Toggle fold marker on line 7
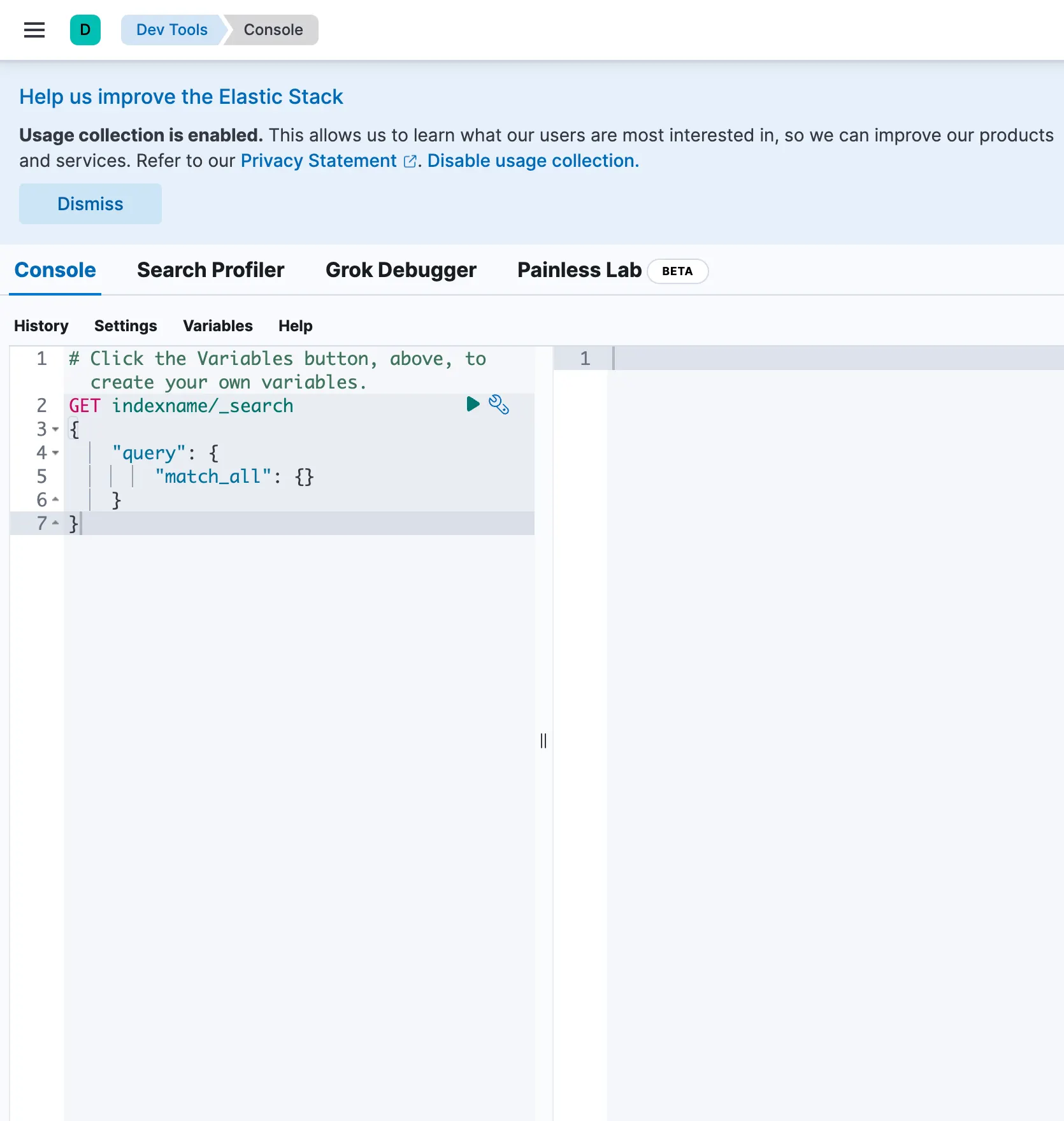Screen dimensions: 1064x1121 coord(55,523)
